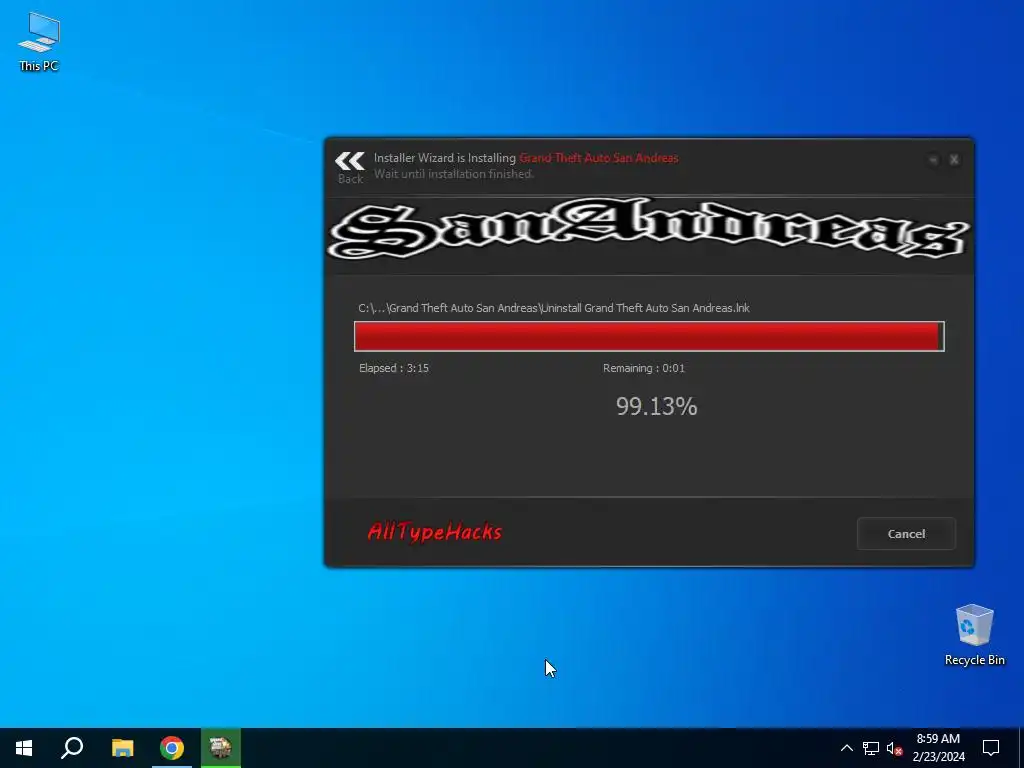This screenshot has width=1024, height=768.
Task: Close the Installer Wizard window
Action: click(954, 159)
